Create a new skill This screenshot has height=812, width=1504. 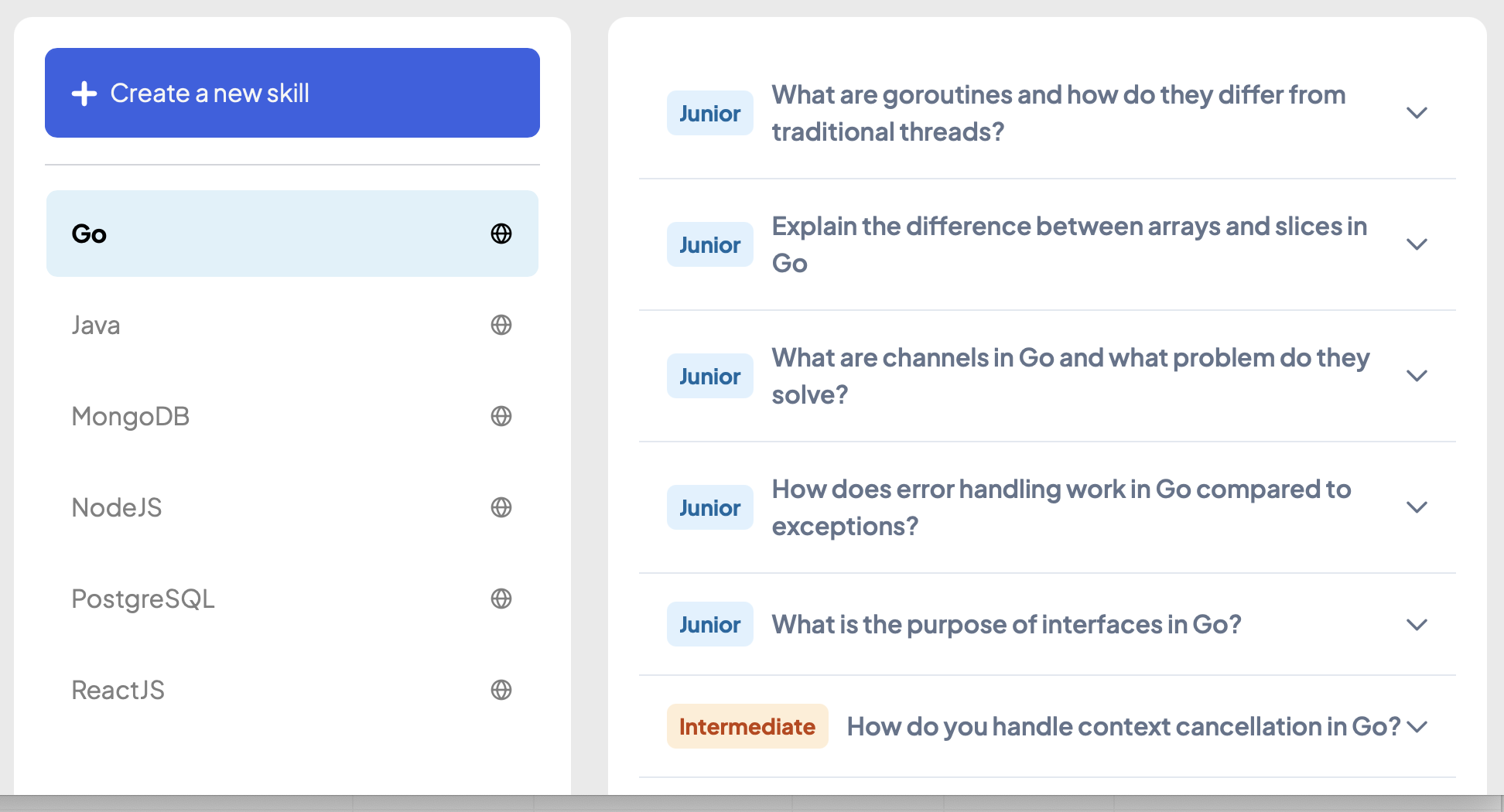292,93
